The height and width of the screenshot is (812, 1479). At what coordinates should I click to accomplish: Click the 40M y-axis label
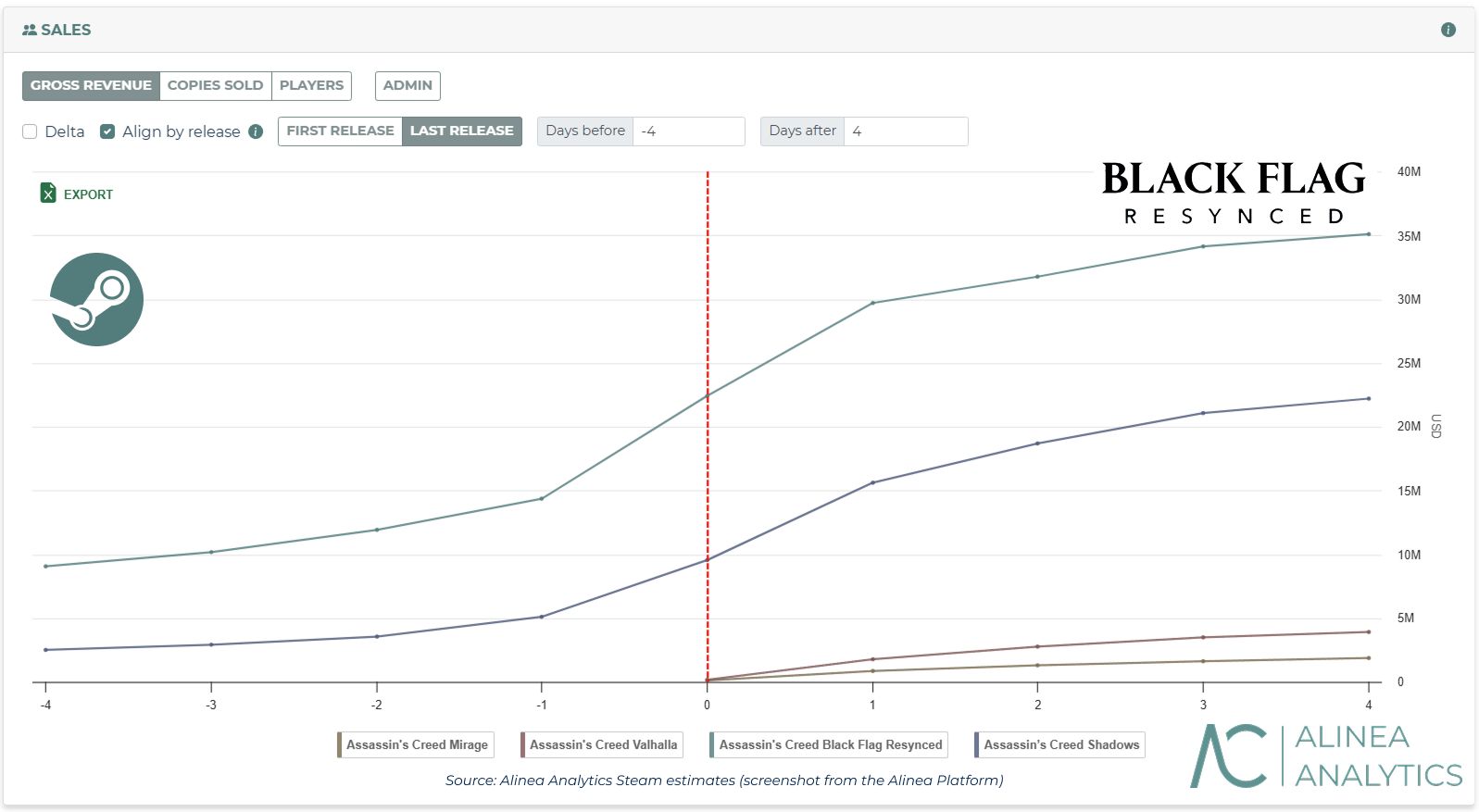[x=1409, y=171]
